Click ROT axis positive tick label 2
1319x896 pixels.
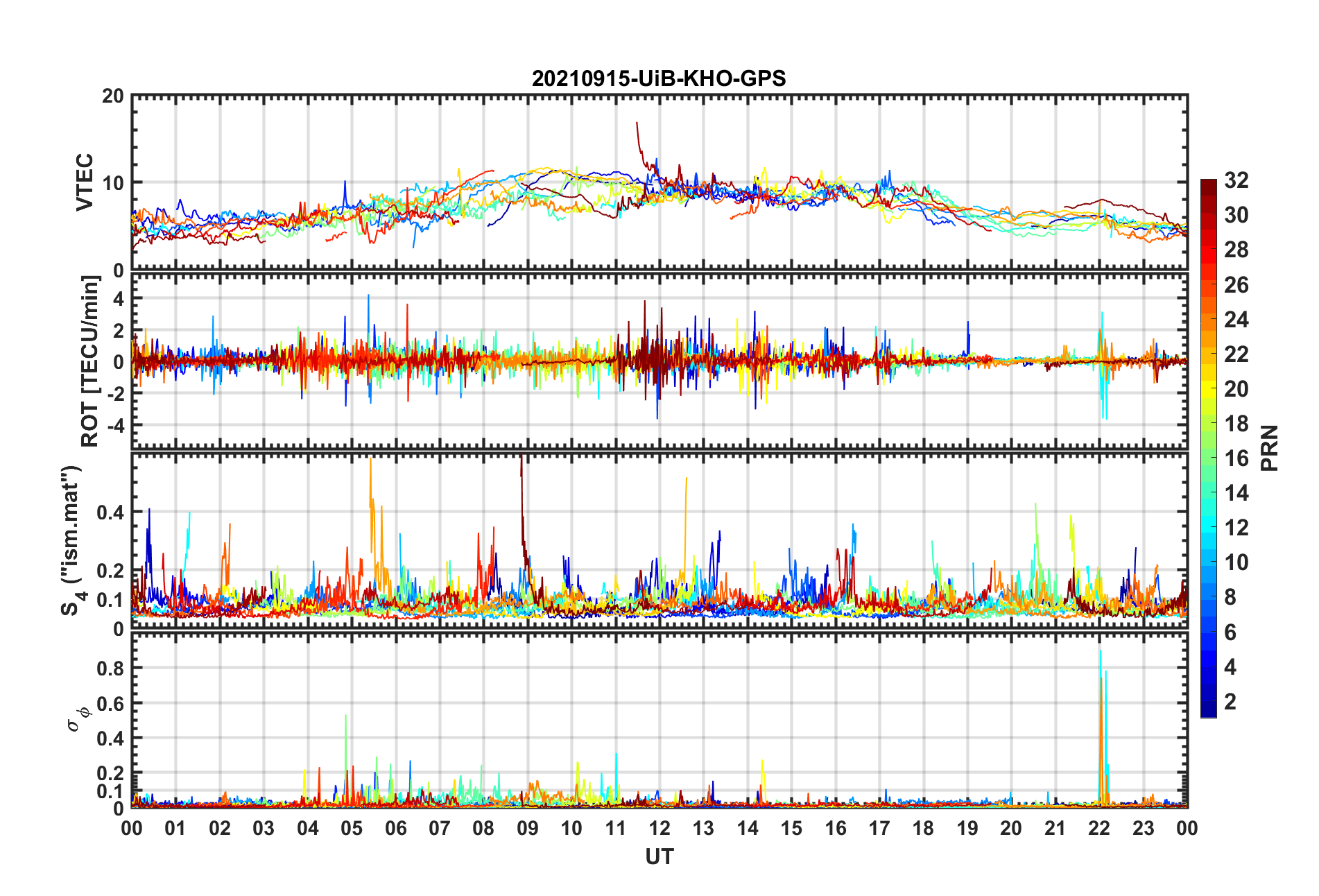point(119,330)
